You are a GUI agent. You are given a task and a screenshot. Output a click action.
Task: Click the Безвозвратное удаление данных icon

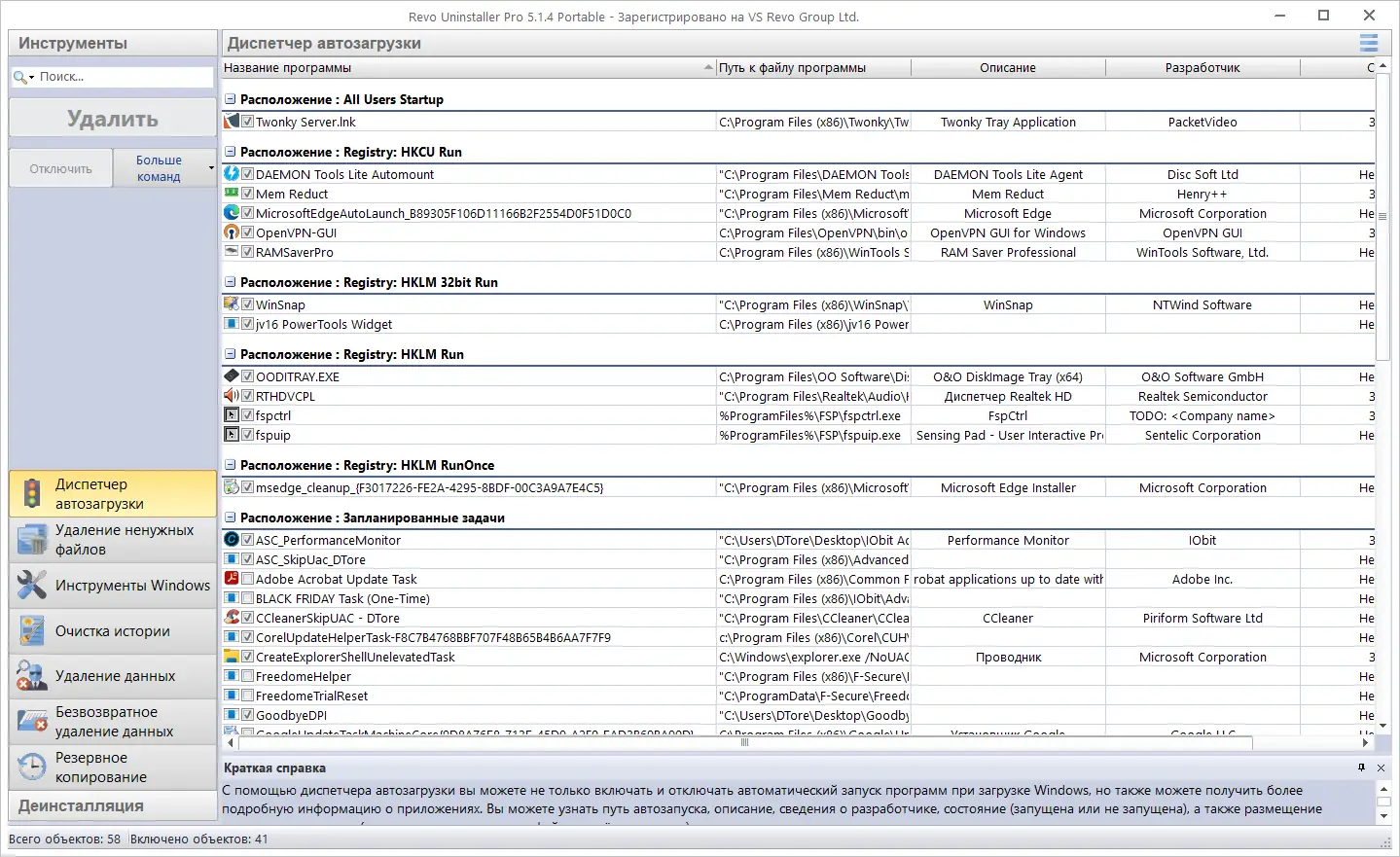(x=32, y=722)
